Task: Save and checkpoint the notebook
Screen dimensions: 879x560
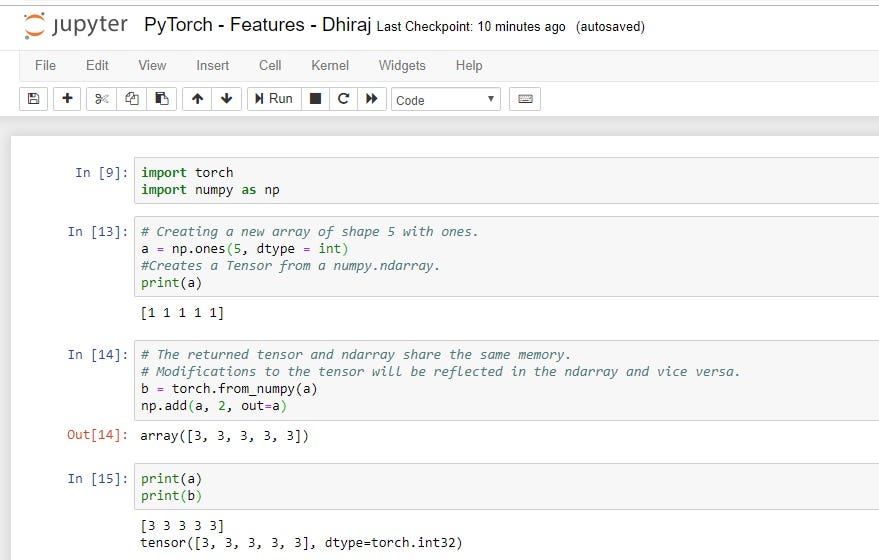Action: (34, 99)
